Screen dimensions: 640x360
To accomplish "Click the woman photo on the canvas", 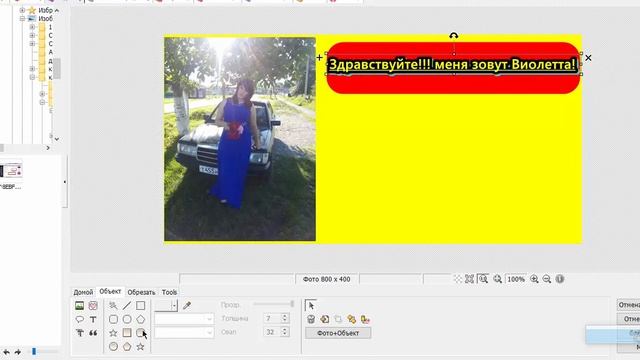I will pyautogui.click(x=240, y=139).
